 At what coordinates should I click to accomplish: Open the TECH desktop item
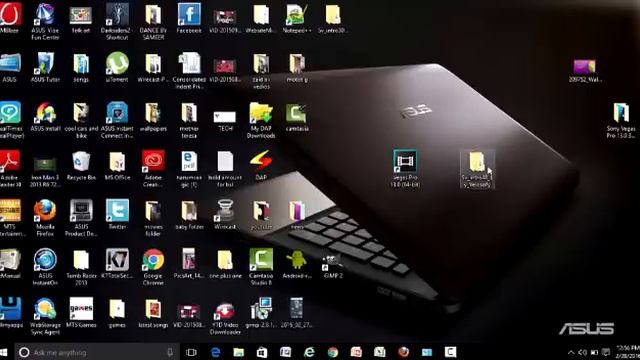pyautogui.click(x=225, y=120)
